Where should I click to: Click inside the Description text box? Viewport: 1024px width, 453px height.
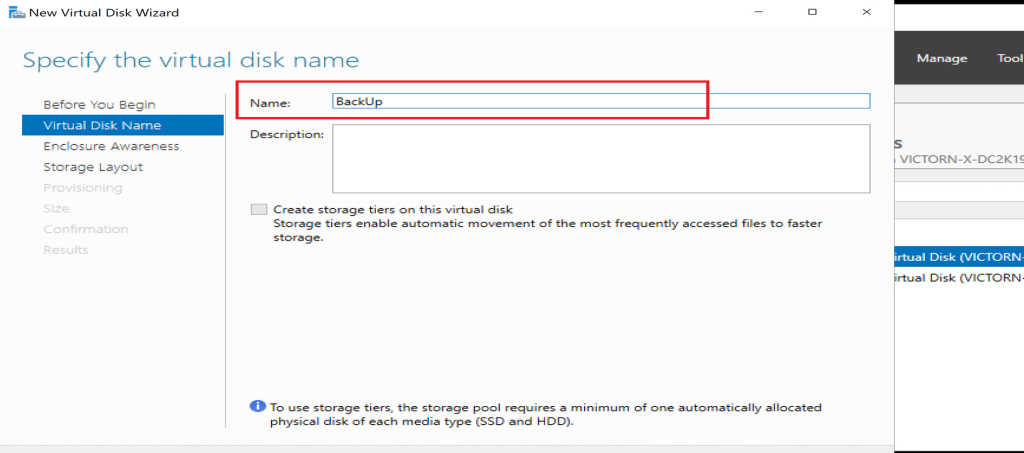click(x=600, y=158)
